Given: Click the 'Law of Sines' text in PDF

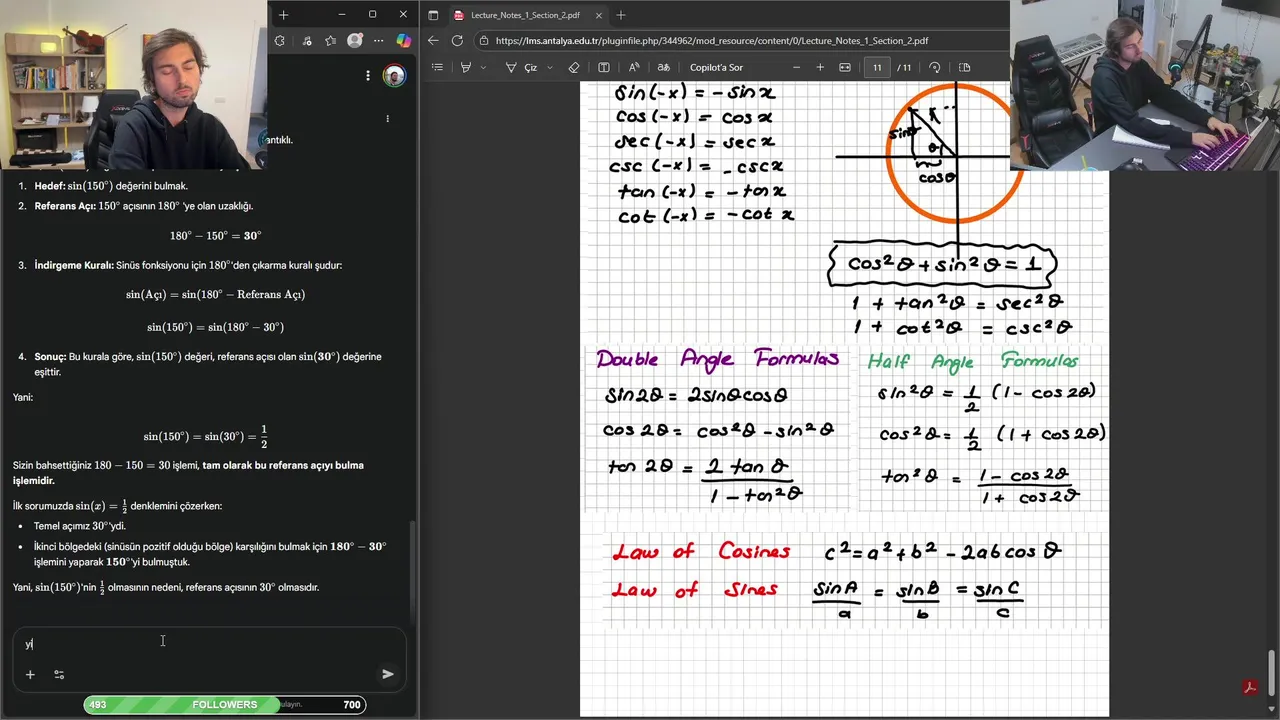Looking at the screenshot, I should tap(695, 590).
